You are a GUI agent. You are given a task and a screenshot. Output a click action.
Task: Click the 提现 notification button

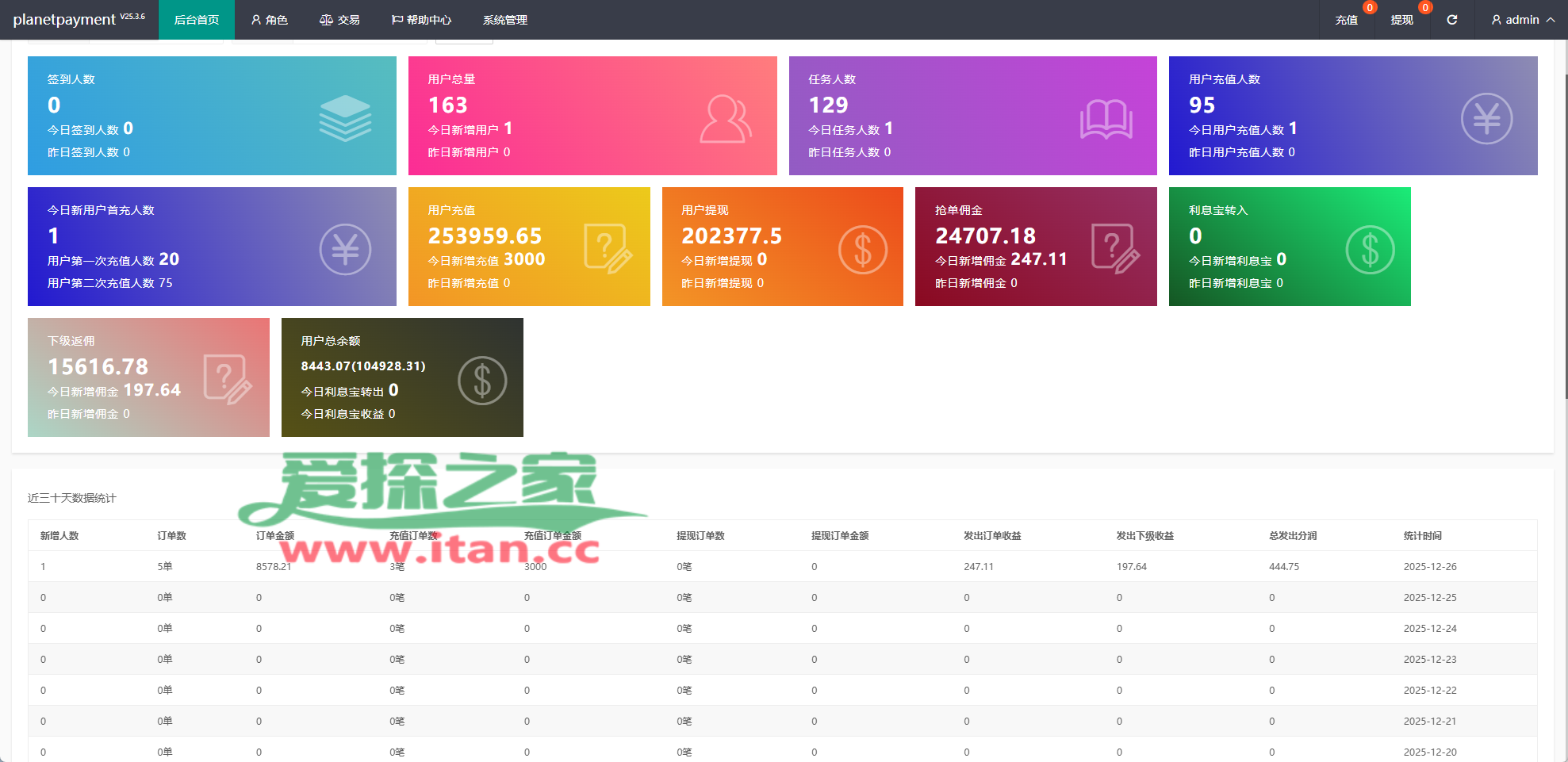point(1401,20)
